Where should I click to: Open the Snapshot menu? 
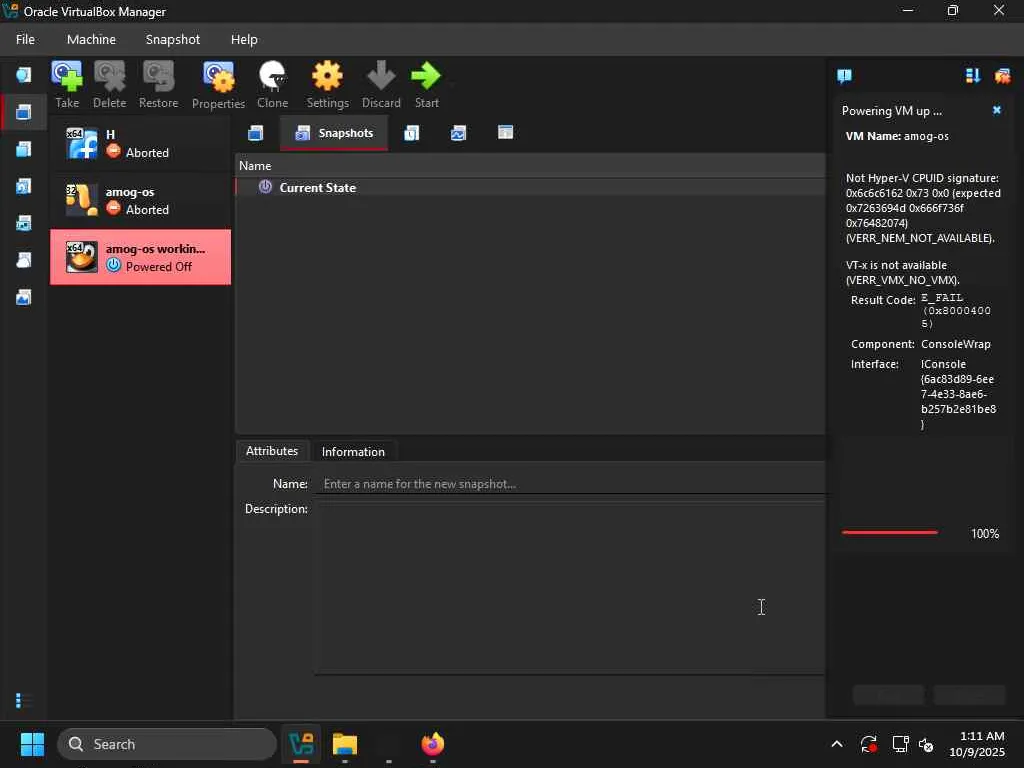(173, 39)
